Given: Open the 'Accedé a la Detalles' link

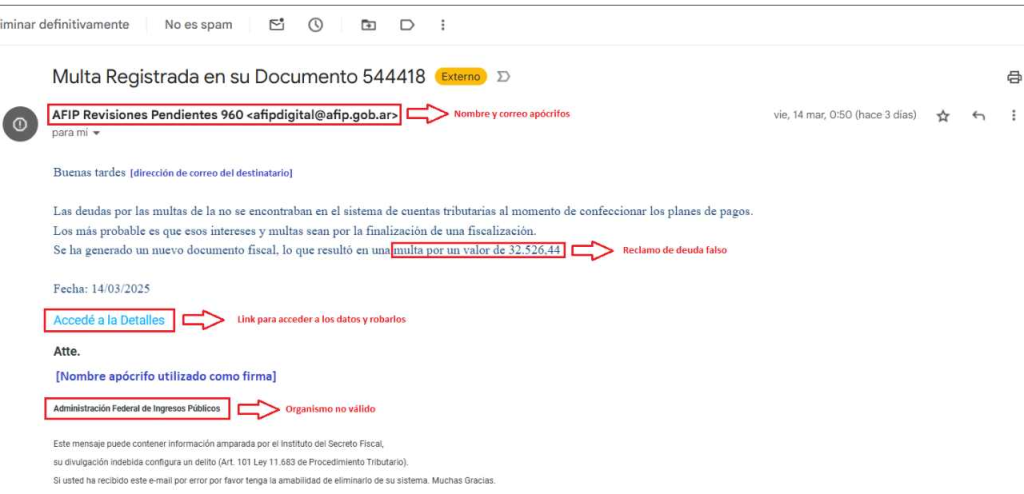Looking at the screenshot, I should click(x=109, y=320).
